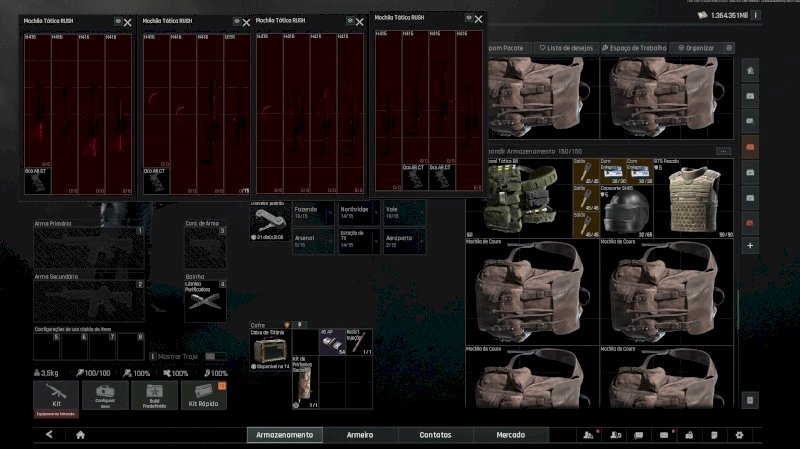Go back using the left arrow
The image size is (800, 449).
49,435
